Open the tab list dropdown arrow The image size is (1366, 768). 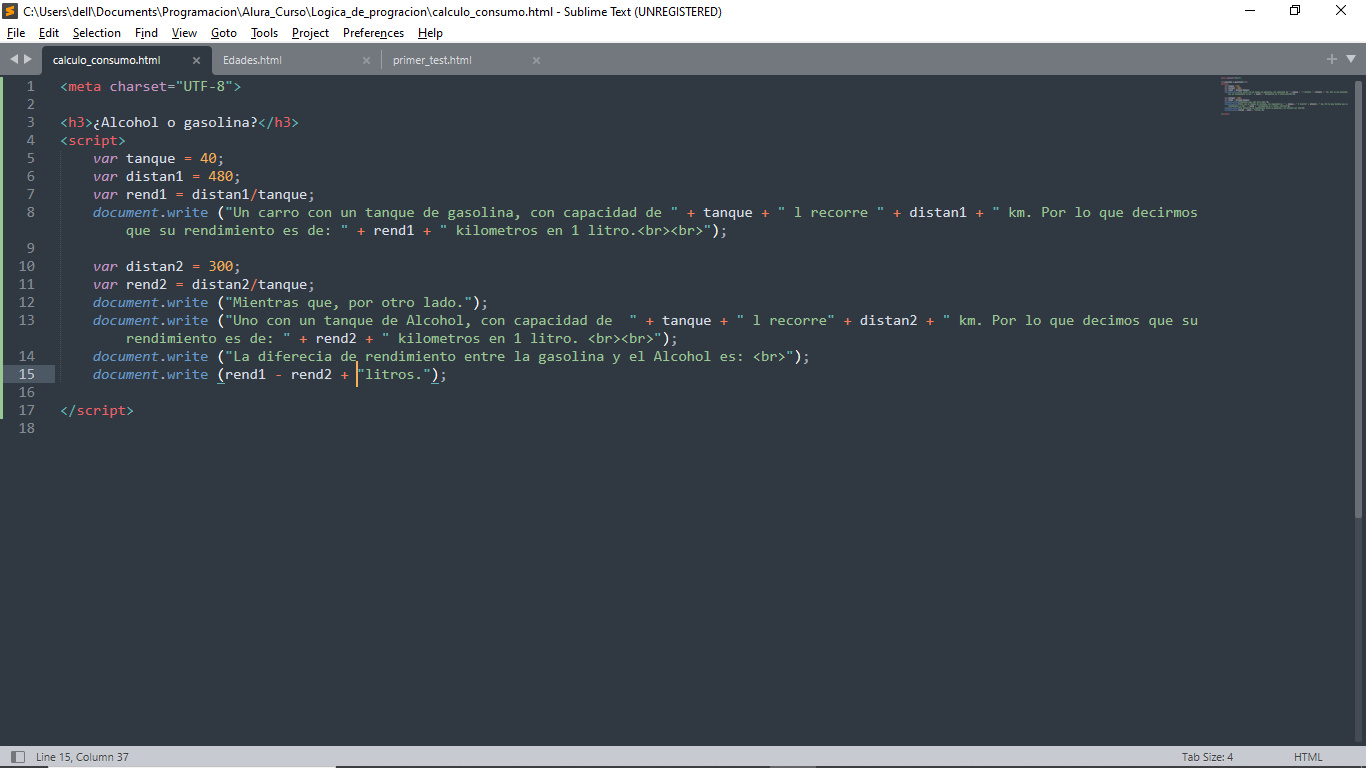(x=1350, y=60)
